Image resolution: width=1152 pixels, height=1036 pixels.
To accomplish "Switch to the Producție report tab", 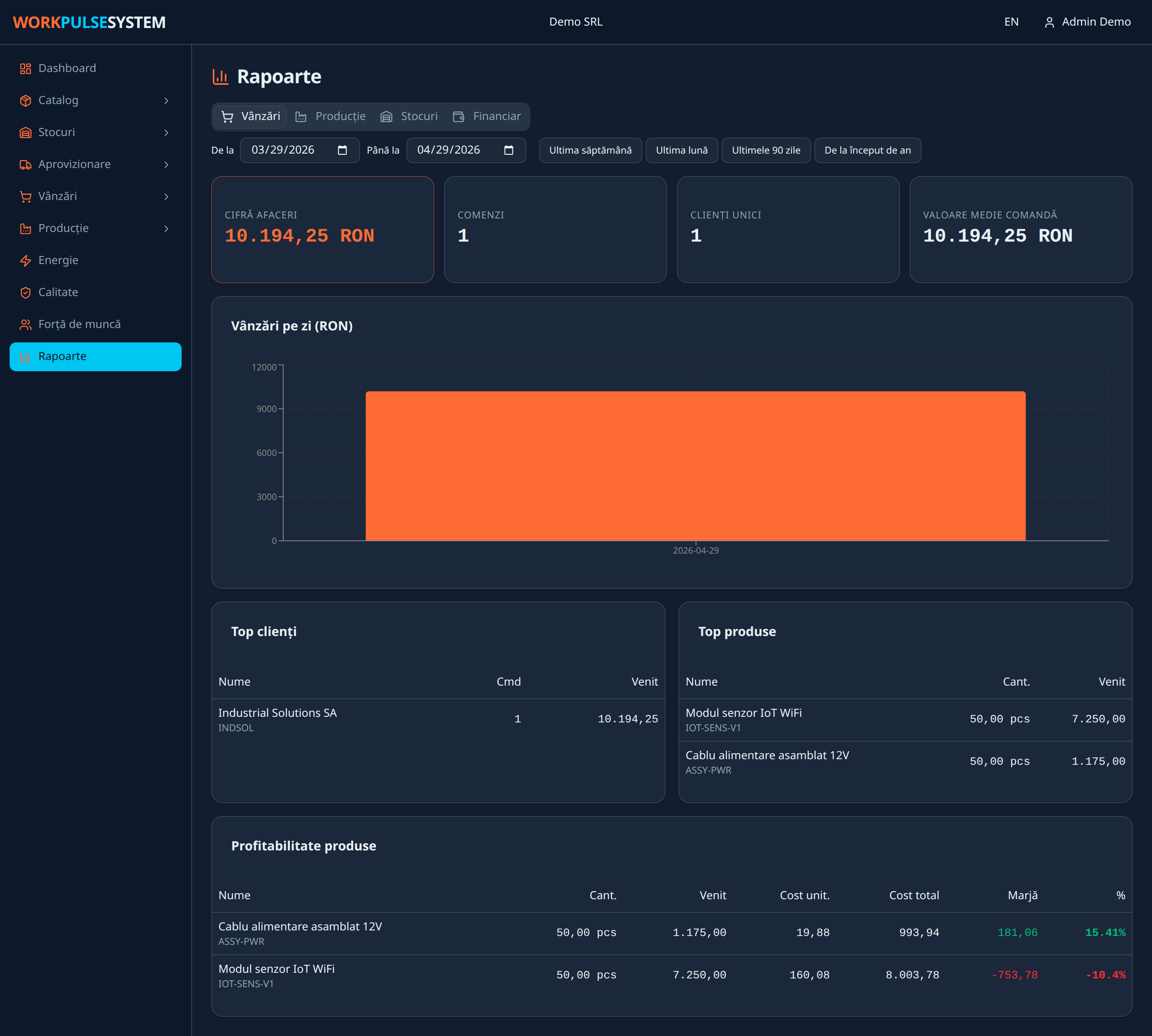I will [x=331, y=117].
